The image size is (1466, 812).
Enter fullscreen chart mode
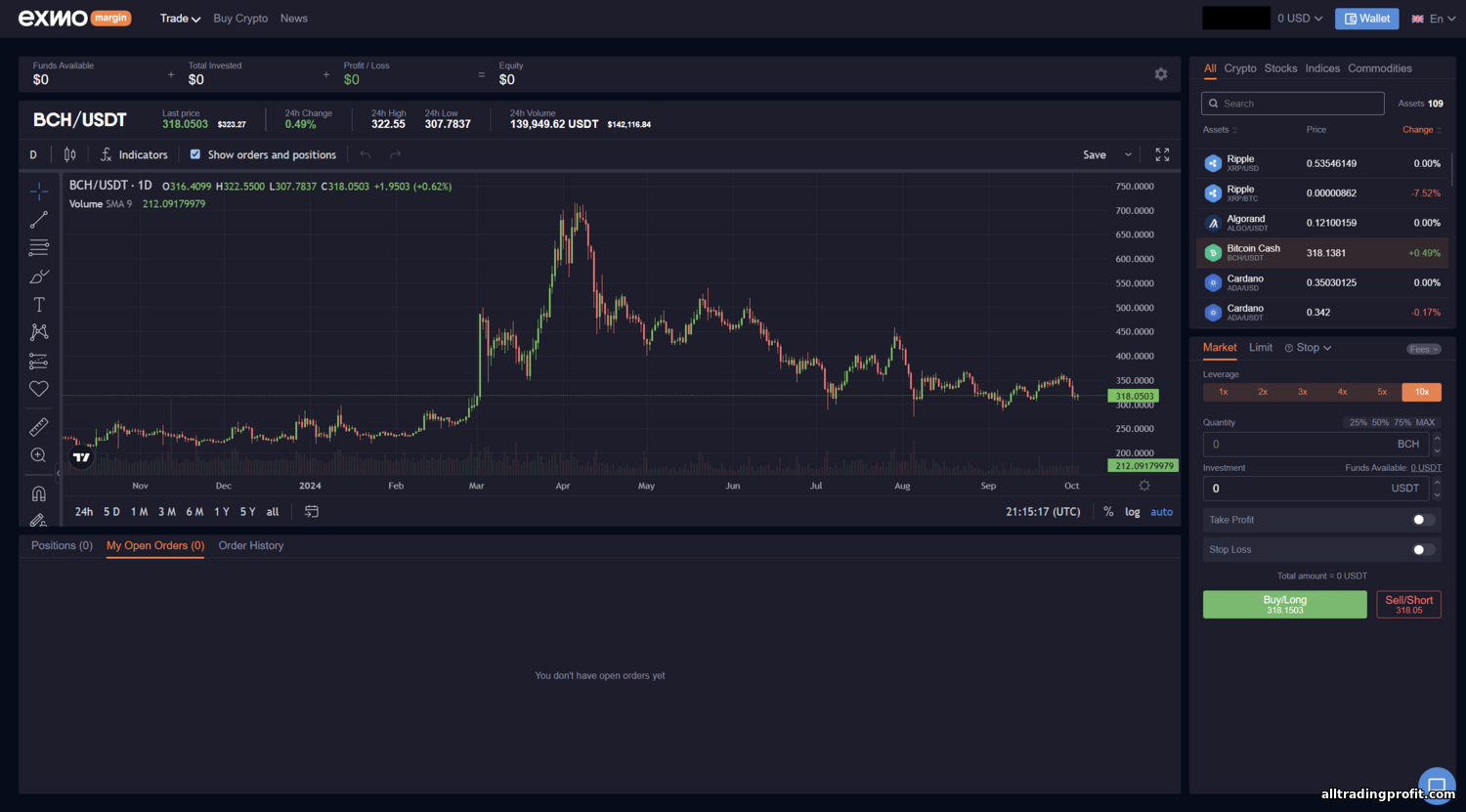pyautogui.click(x=1162, y=154)
